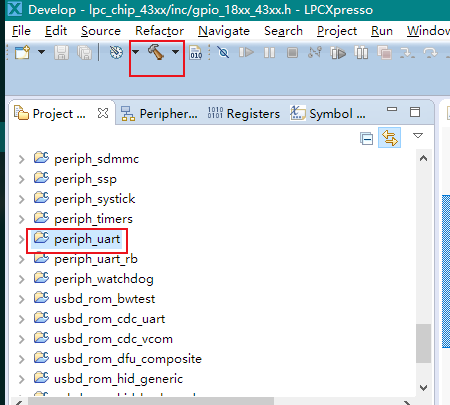Click the vertical scrollbar down arrow
The height and width of the screenshot is (405, 450).
coord(424,388)
